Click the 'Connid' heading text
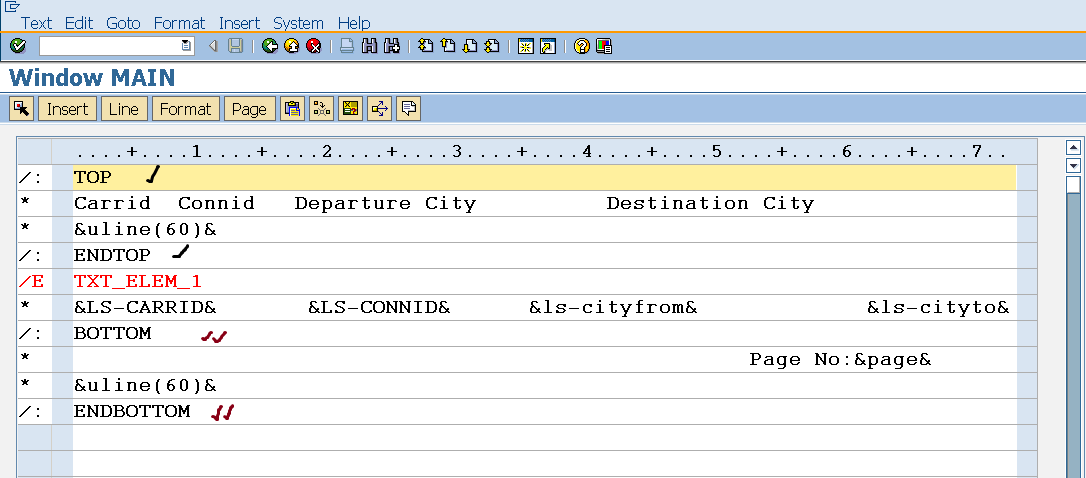Screen dimensions: 1086x478 click(x=216, y=203)
